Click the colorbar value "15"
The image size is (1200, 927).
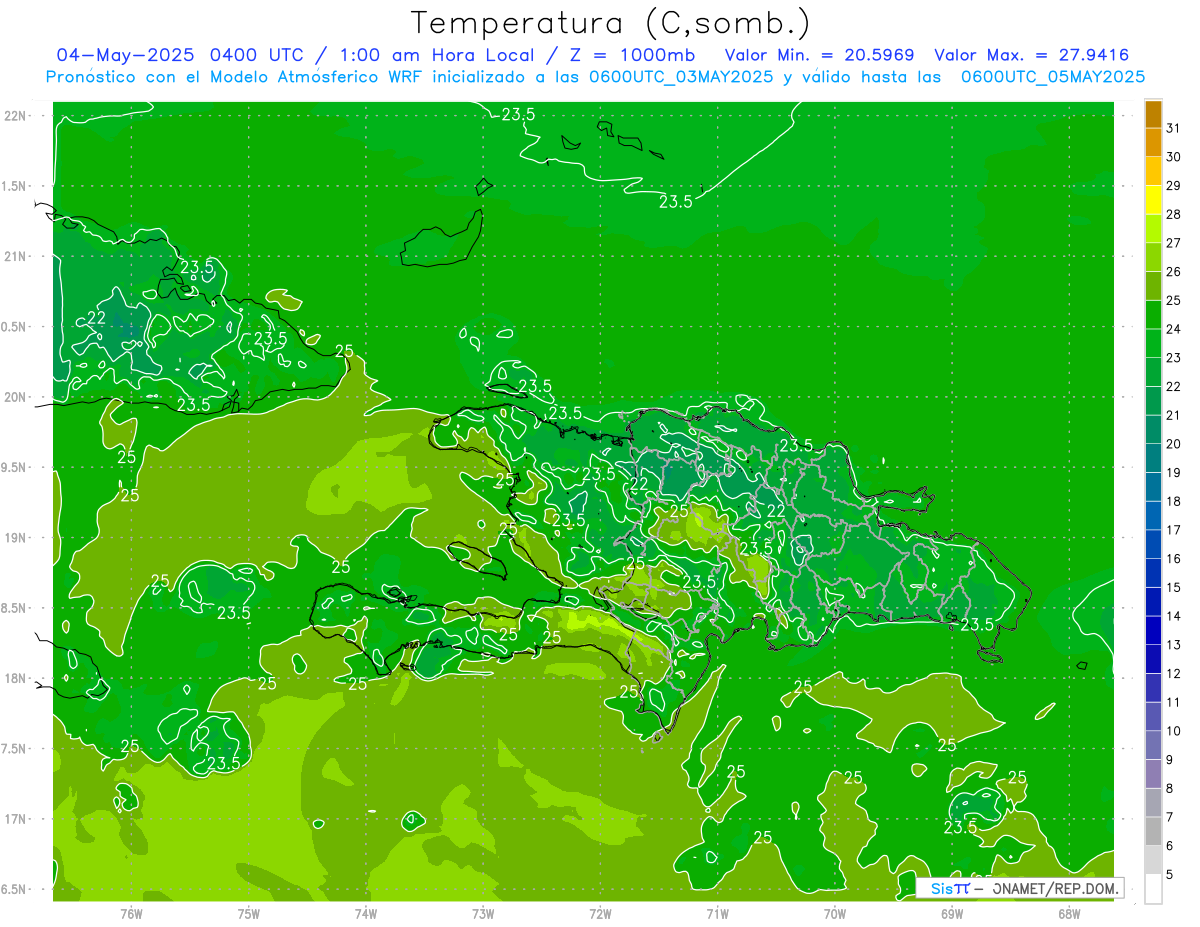click(1173, 587)
